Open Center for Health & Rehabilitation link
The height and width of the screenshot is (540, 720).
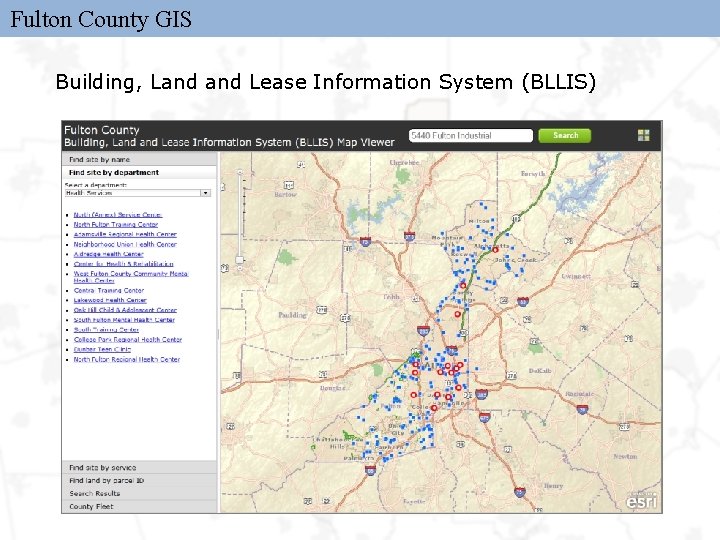tap(124, 264)
